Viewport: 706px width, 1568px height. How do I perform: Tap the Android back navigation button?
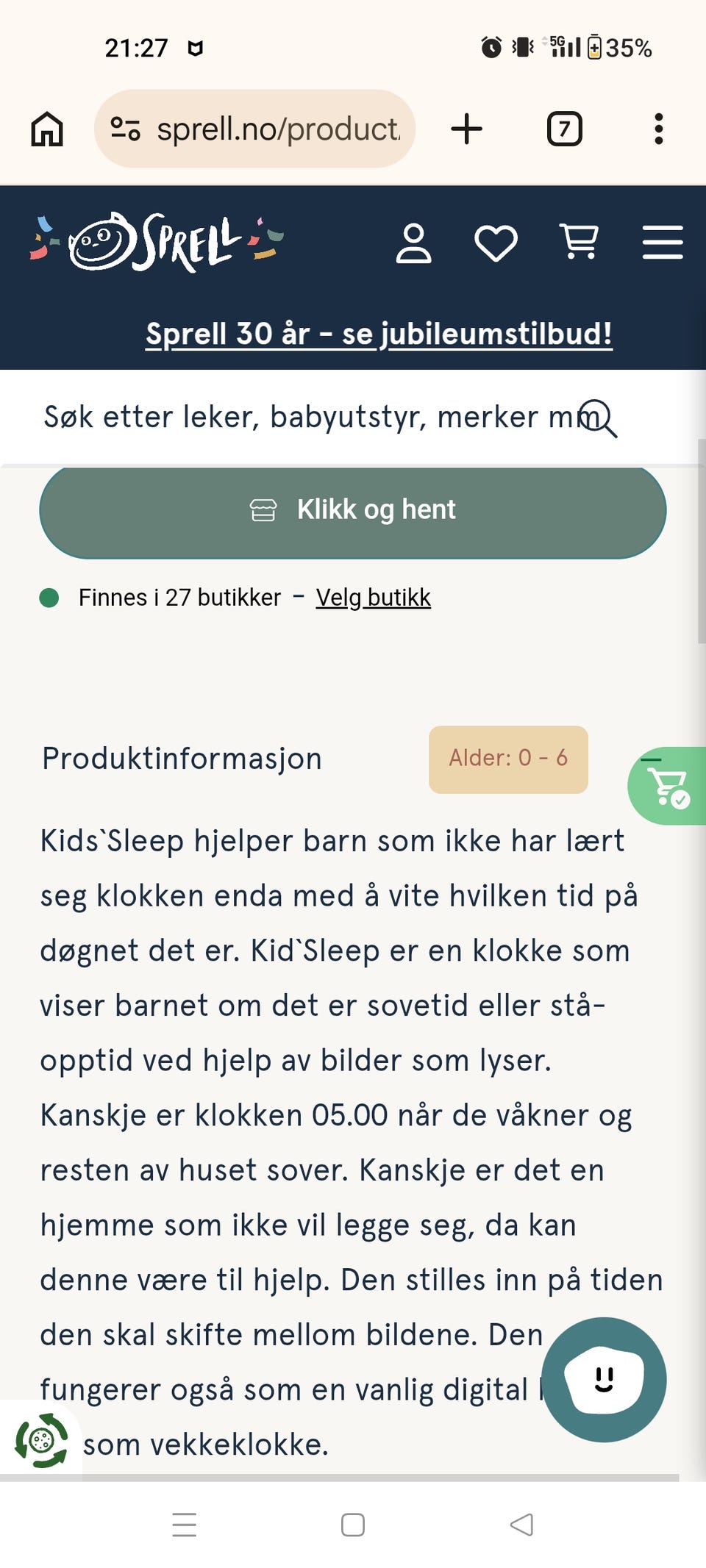click(521, 1525)
